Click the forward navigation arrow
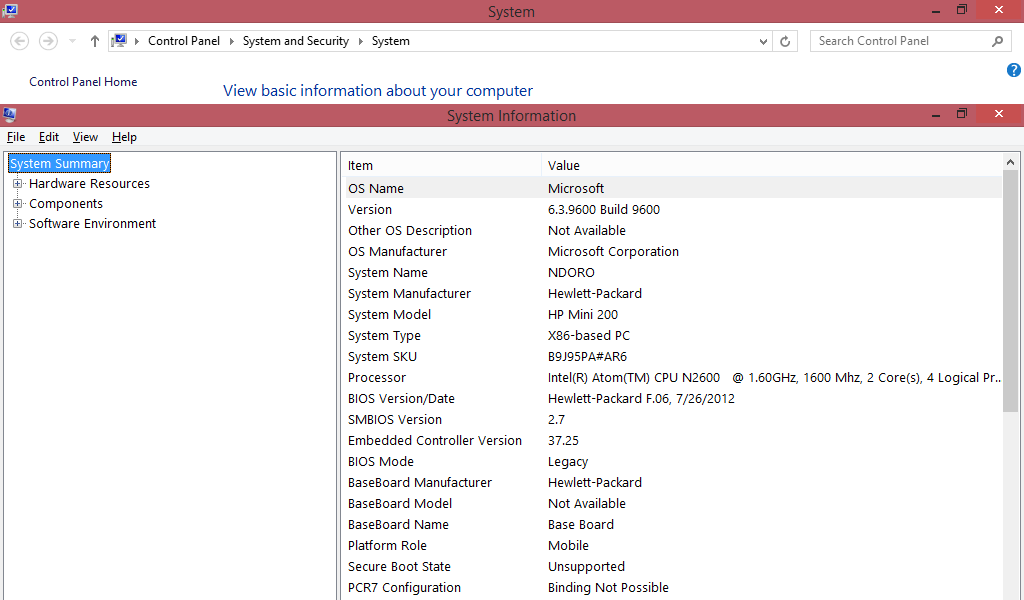The image size is (1024, 600). coord(46,41)
